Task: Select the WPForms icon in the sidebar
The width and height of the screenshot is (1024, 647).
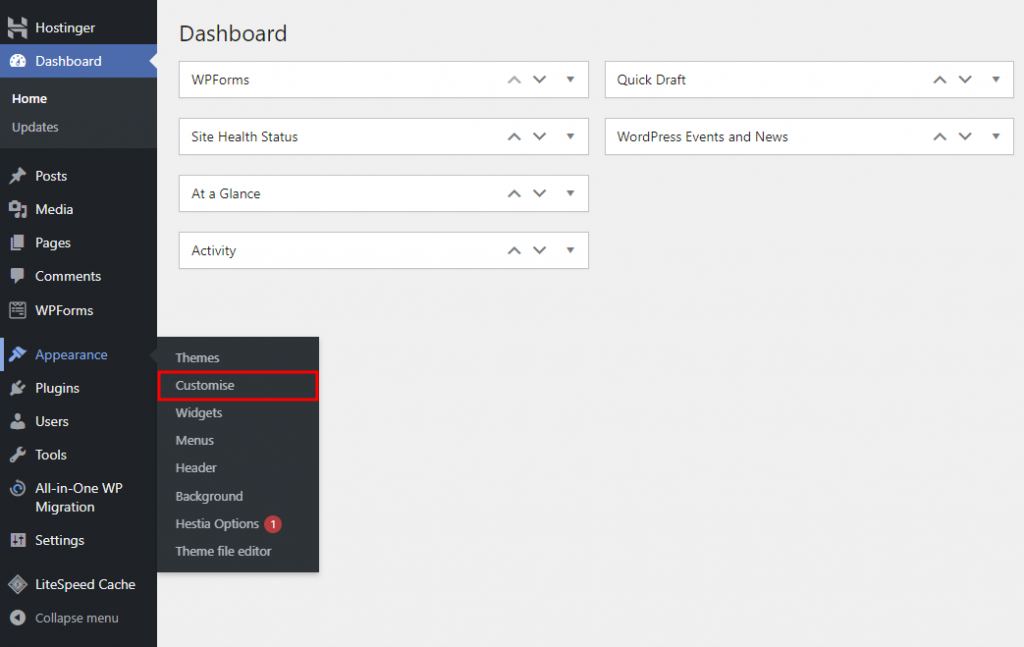Action: 17,310
